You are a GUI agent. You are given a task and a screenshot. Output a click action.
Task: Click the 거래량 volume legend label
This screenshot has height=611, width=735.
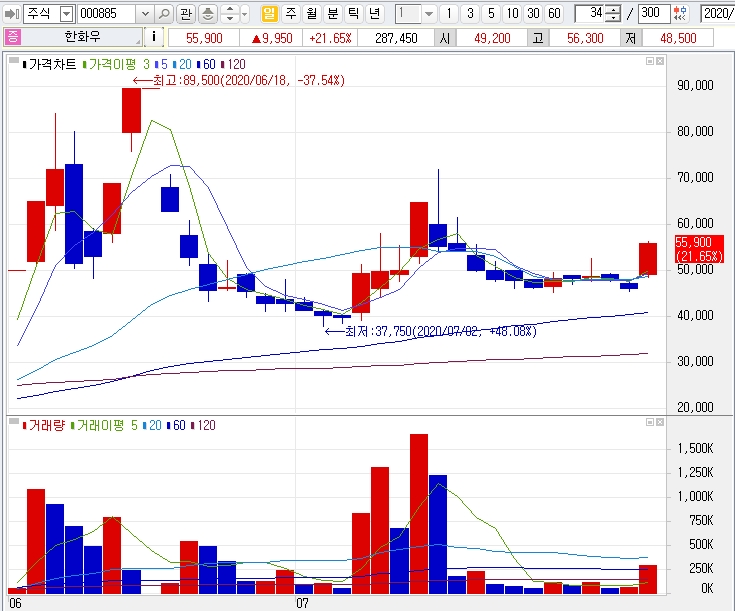tap(46, 425)
